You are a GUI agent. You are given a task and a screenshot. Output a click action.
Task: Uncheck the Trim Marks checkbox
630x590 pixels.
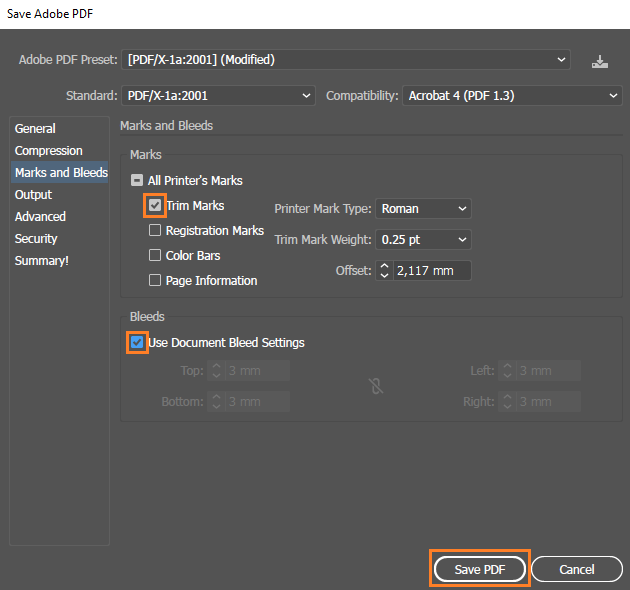tap(155, 205)
